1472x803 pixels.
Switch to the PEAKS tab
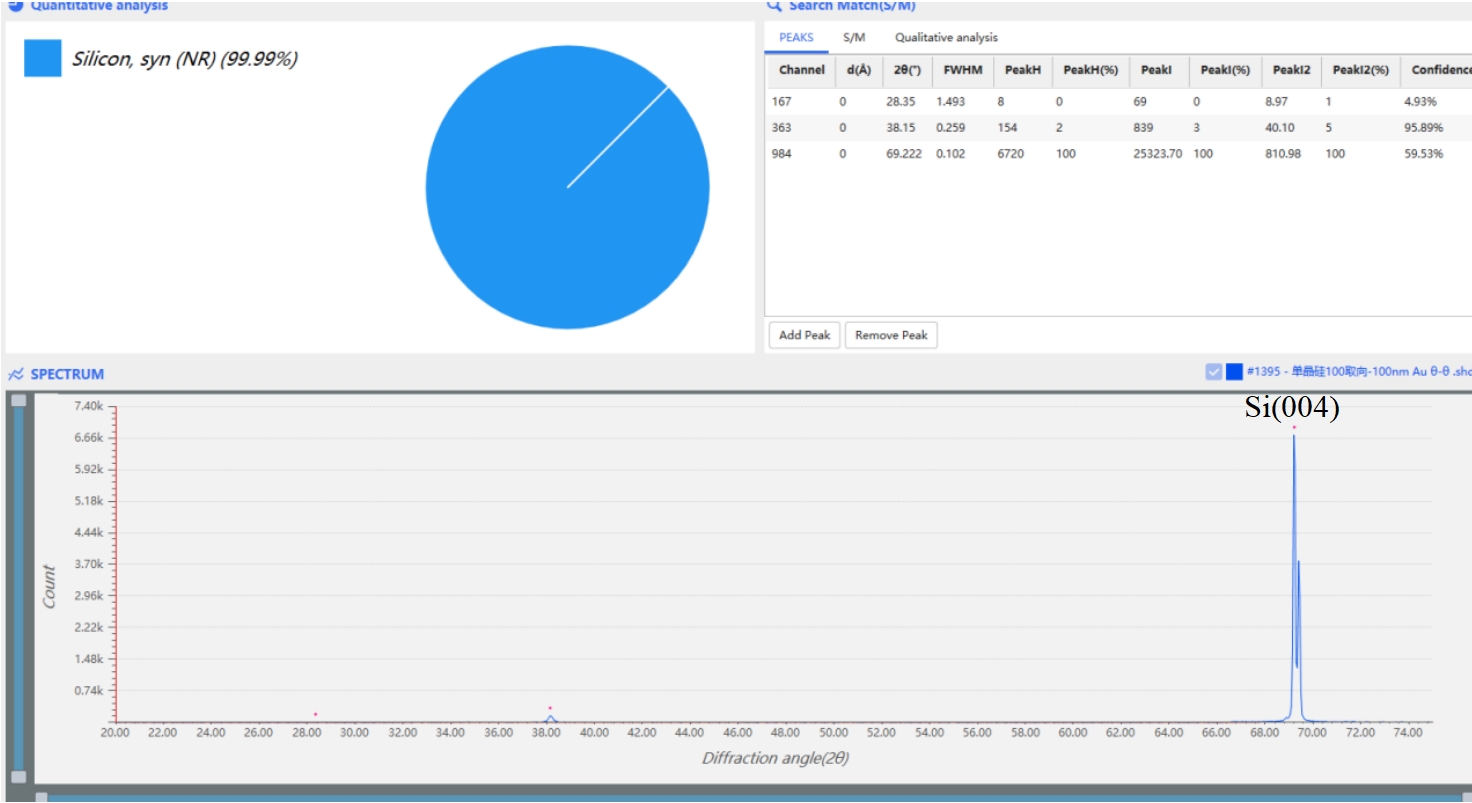pos(796,38)
